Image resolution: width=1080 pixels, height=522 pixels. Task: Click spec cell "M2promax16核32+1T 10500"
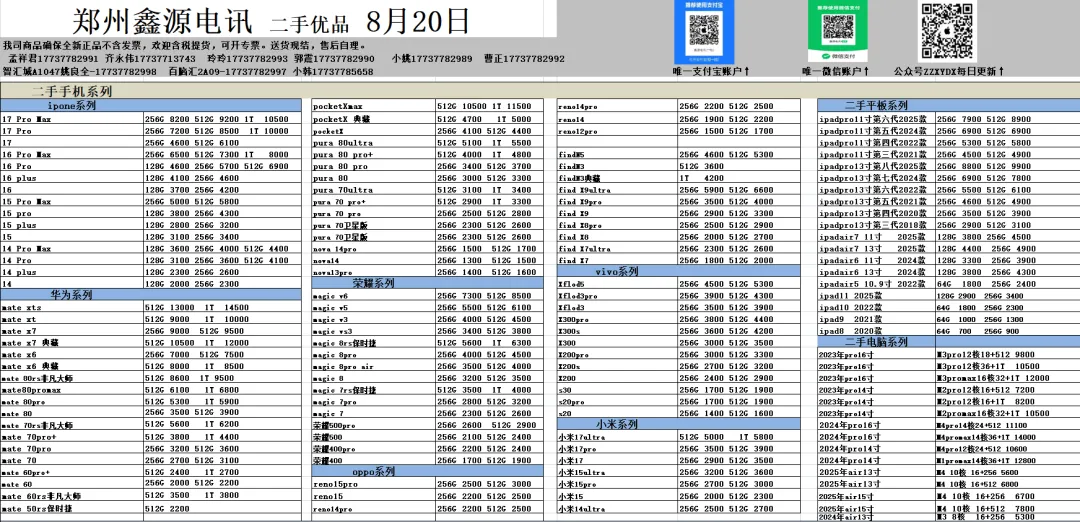click(1008, 413)
